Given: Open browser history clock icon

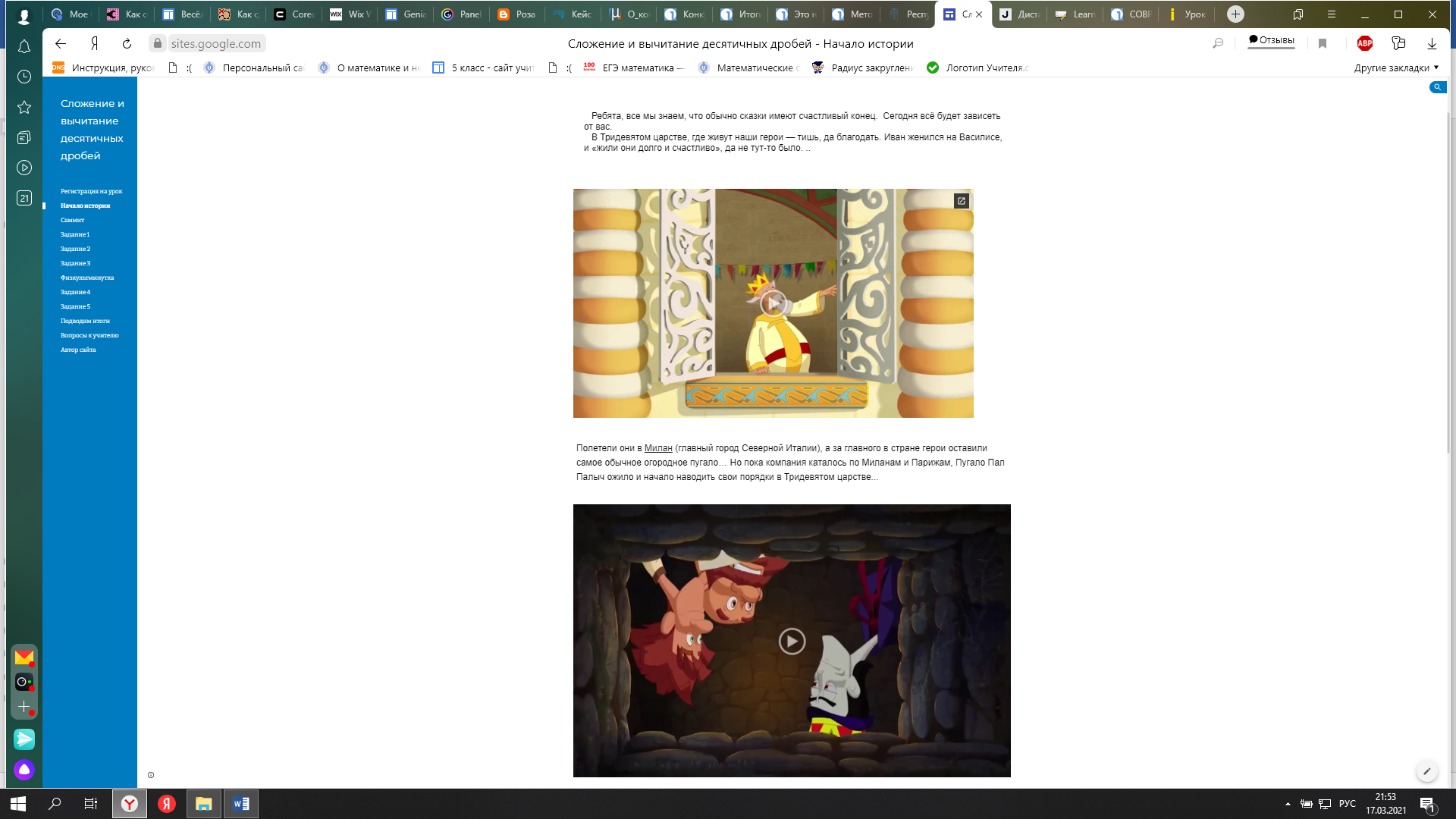Looking at the screenshot, I should click(24, 77).
